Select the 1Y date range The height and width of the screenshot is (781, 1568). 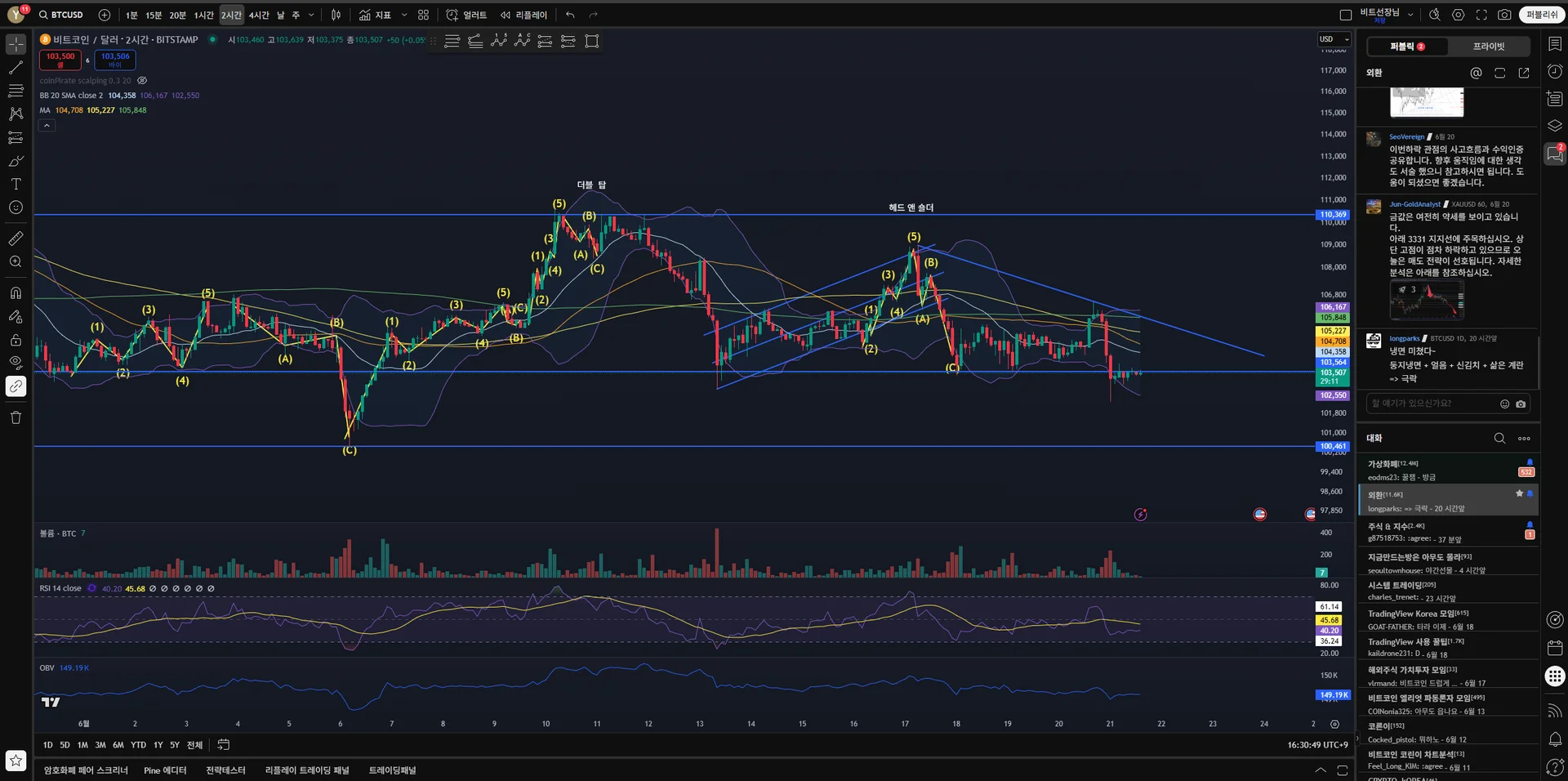(158, 745)
